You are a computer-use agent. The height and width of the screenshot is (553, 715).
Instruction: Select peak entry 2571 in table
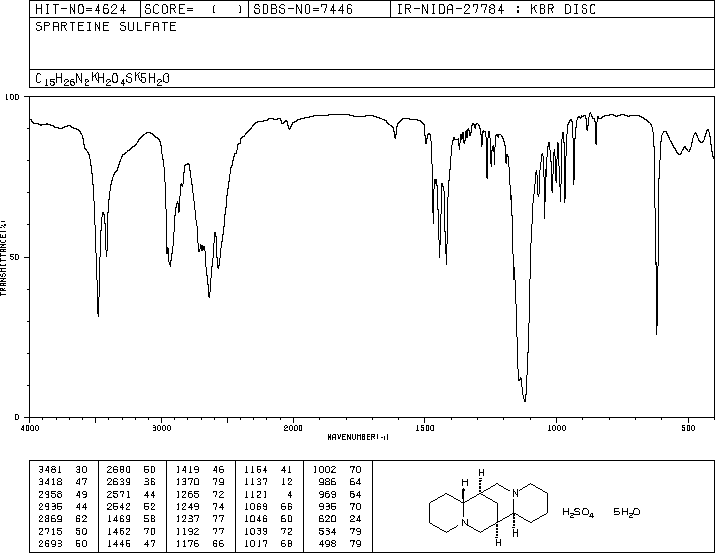131,494
